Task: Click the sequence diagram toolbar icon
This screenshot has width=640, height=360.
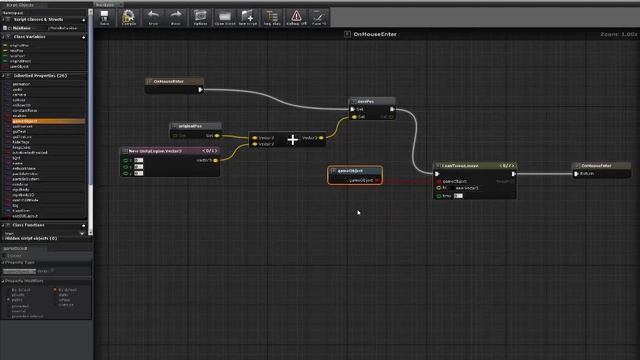Action: coord(272,18)
